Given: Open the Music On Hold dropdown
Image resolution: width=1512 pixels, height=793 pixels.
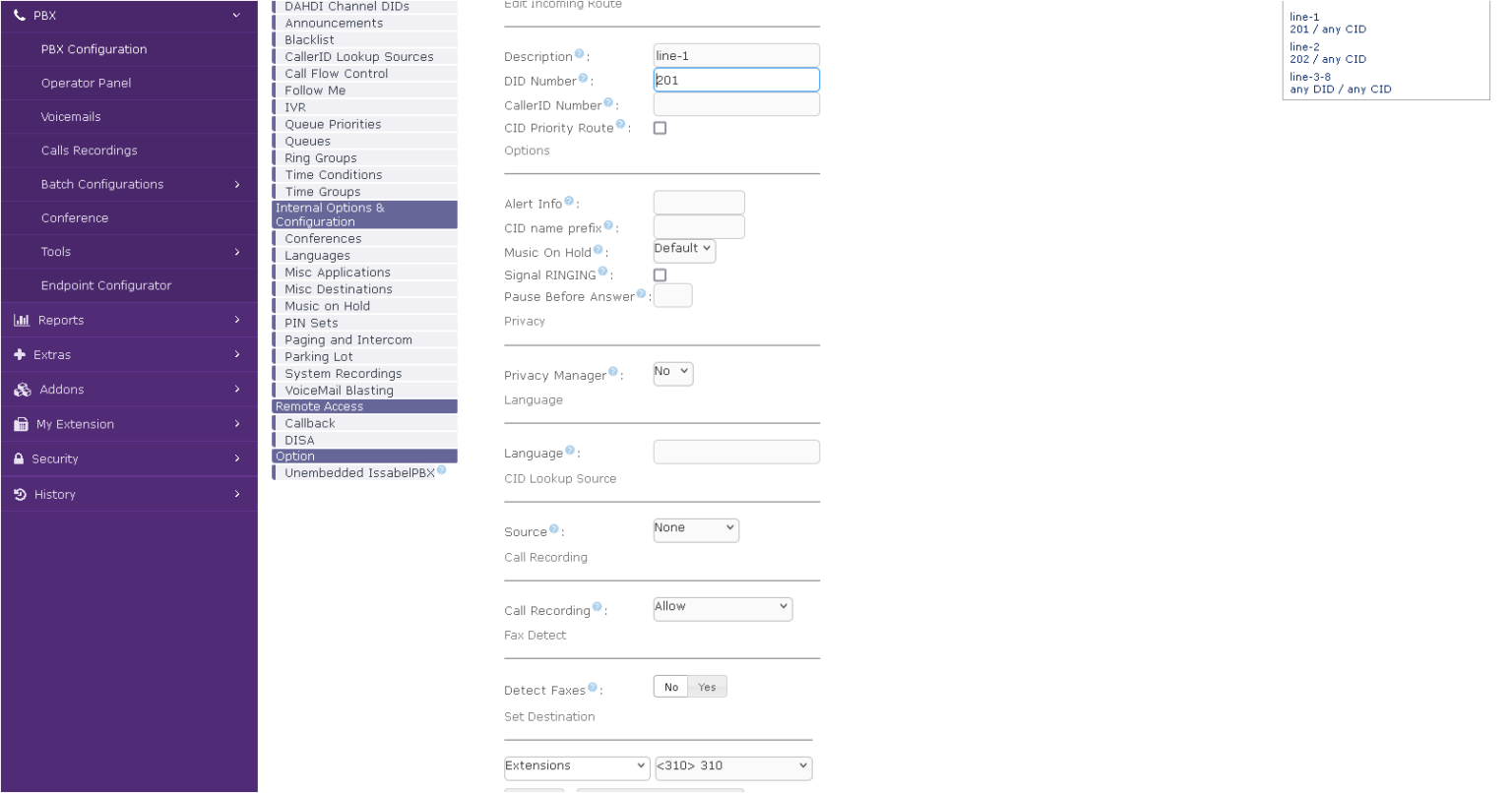Looking at the screenshot, I should (x=684, y=250).
